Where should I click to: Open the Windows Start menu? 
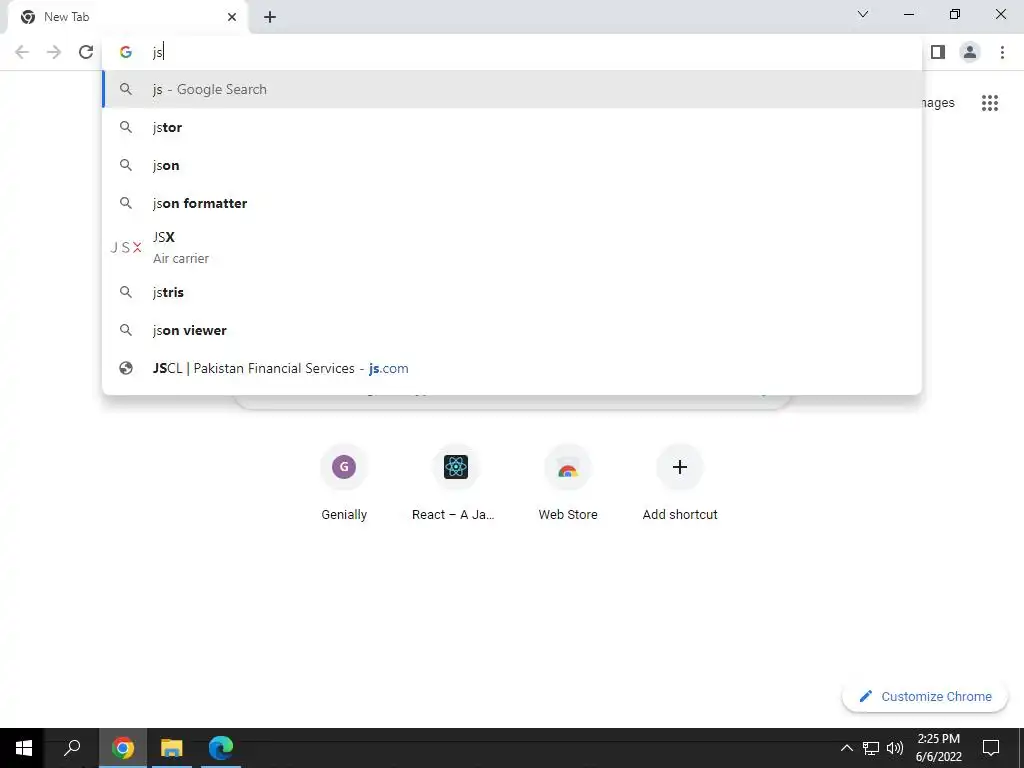coord(24,748)
